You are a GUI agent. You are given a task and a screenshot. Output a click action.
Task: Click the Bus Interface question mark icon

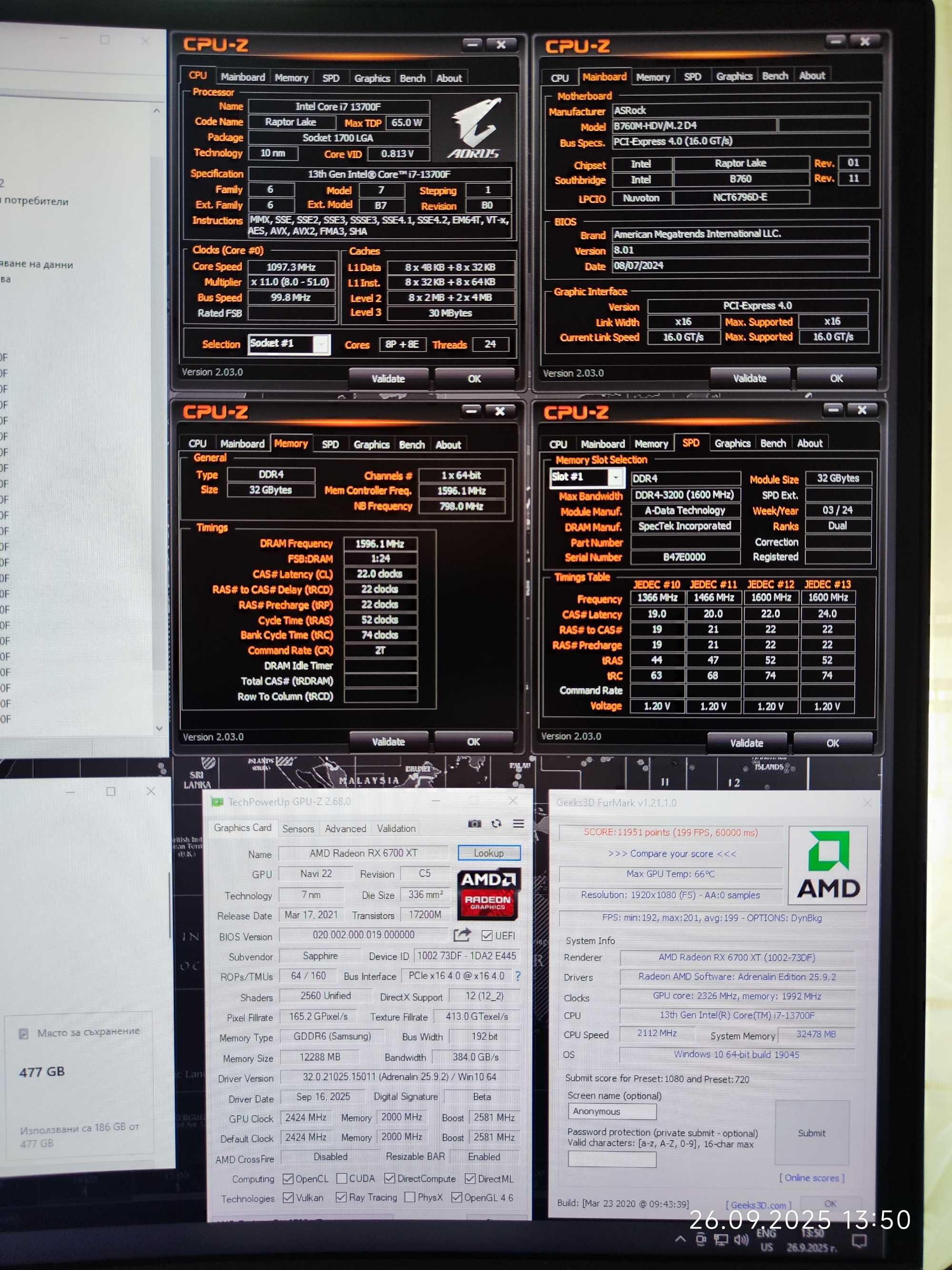[x=518, y=975]
